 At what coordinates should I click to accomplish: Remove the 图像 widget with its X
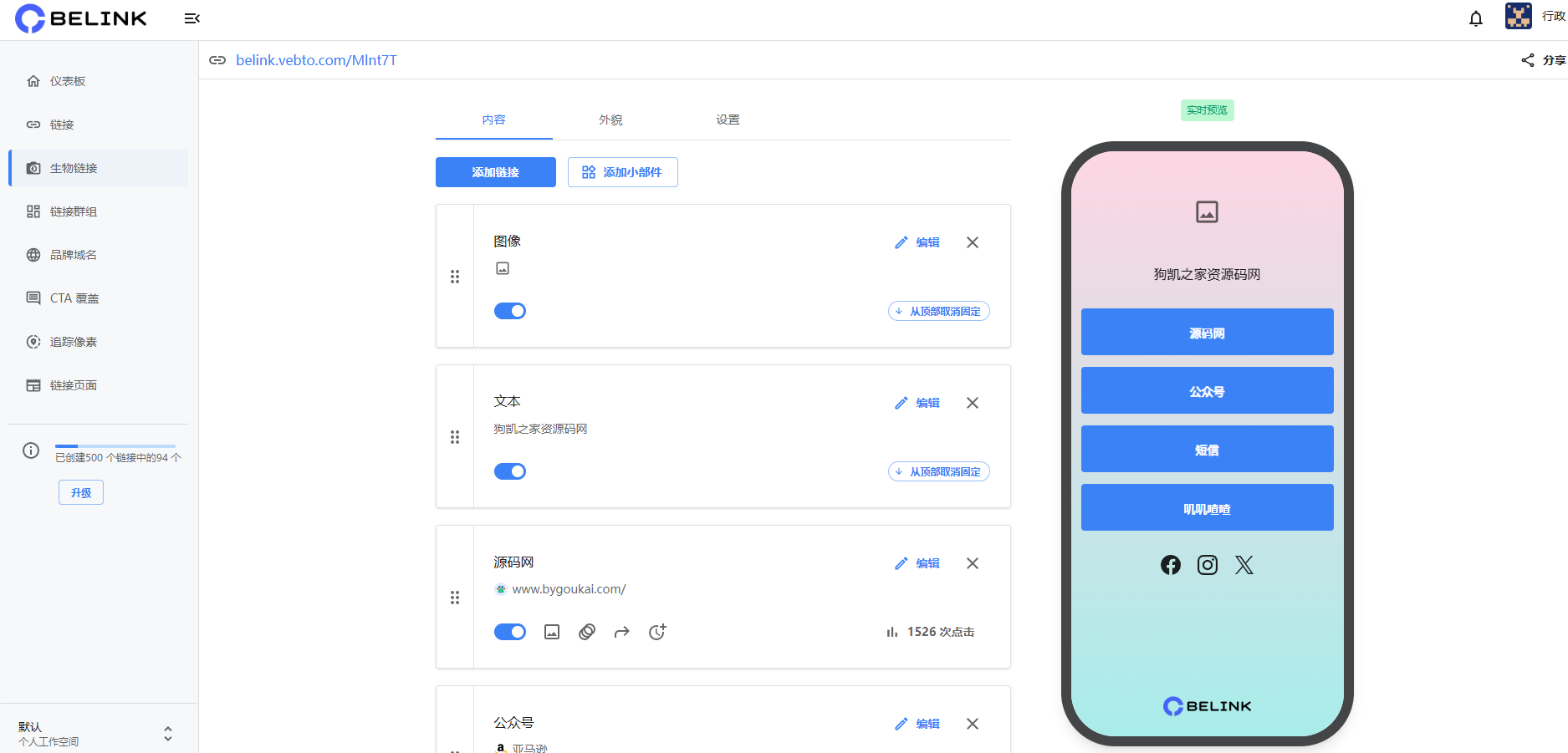click(973, 242)
